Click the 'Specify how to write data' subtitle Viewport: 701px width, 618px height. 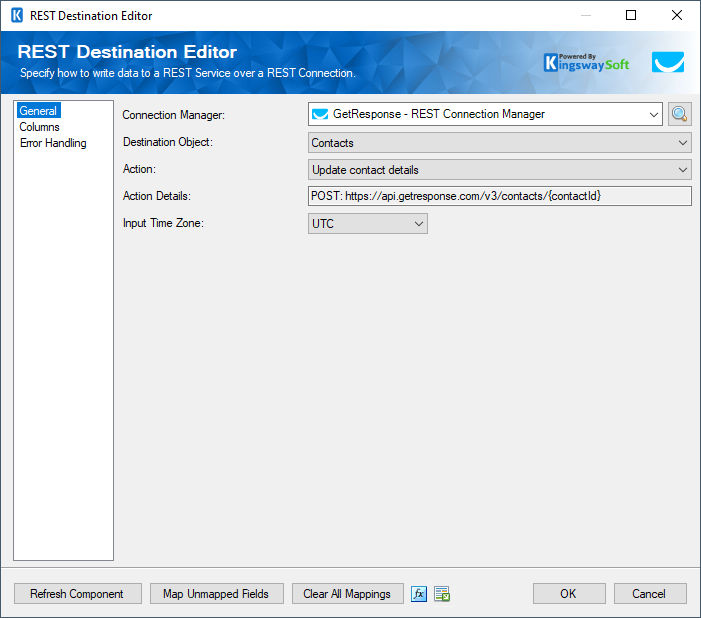(188, 73)
